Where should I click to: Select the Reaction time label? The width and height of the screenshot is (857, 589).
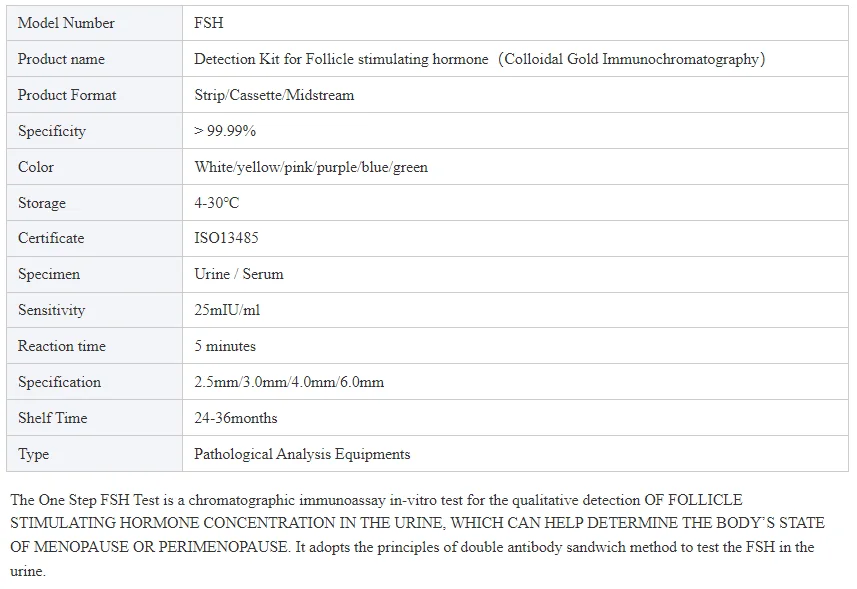pos(62,346)
